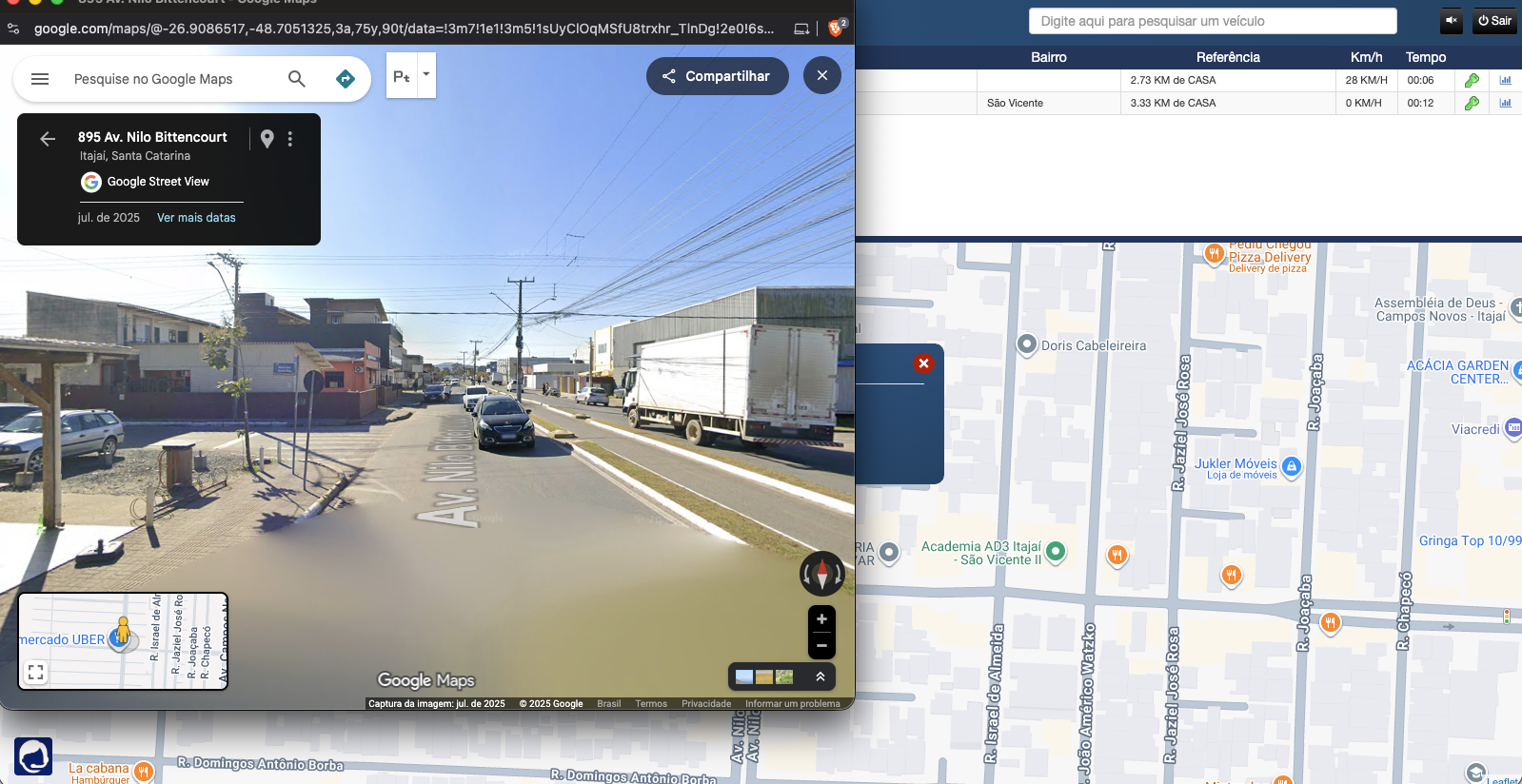Click the back arrow in the Street View card

click(x=48, y=139)
